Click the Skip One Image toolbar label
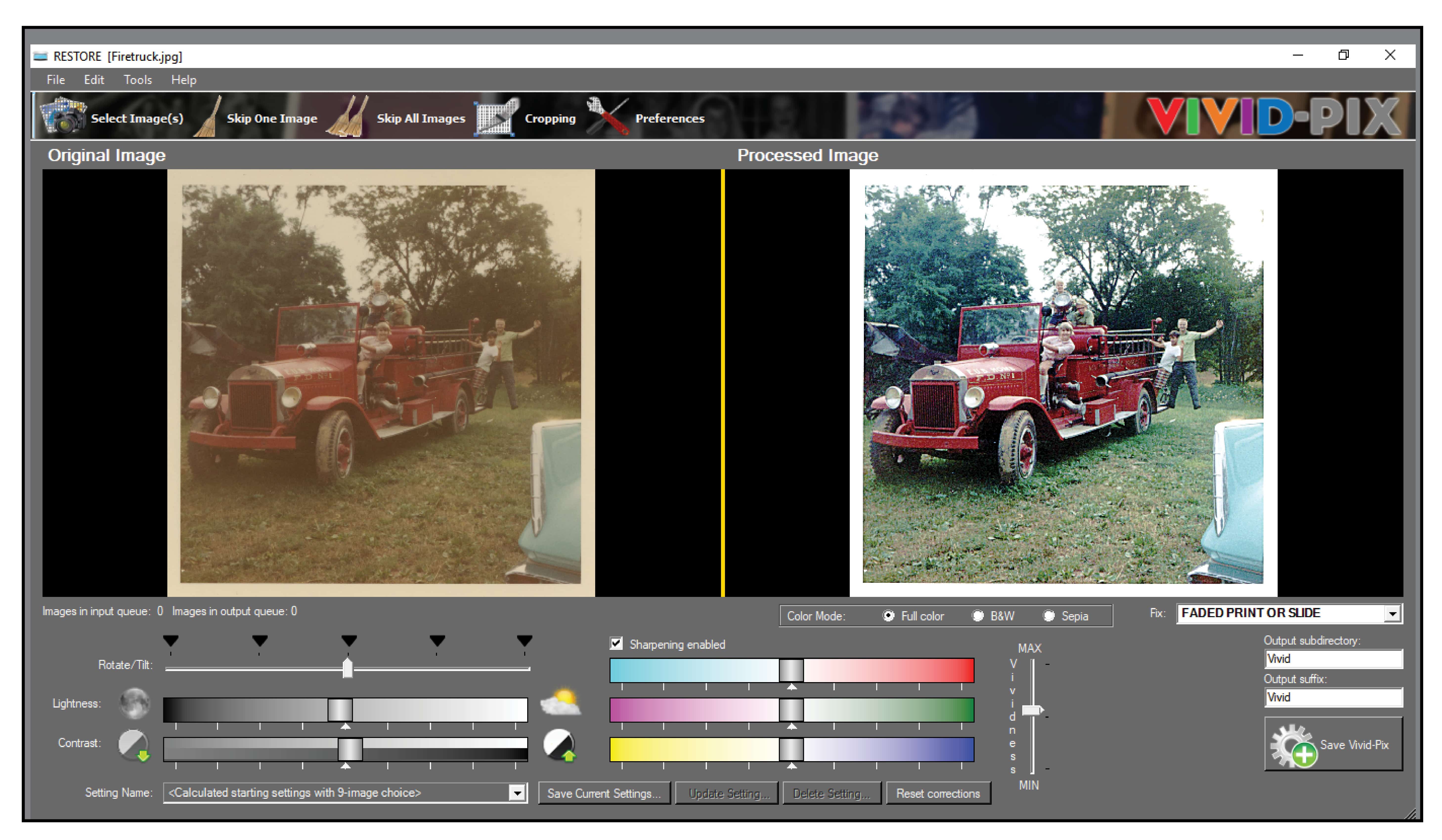This screenshot has height=840, width=1442. tap(272, 118)
